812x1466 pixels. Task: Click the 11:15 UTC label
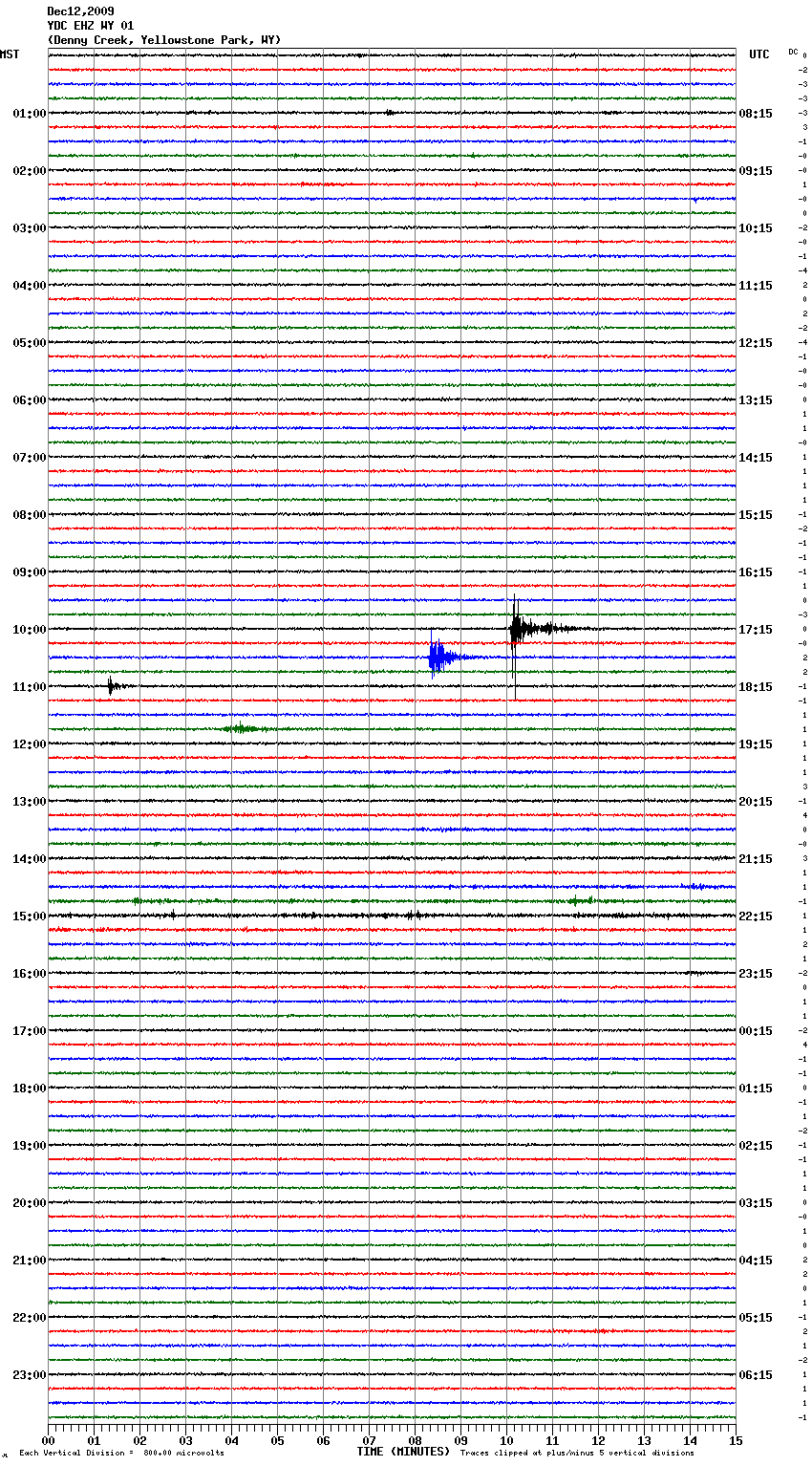pyautogui.click(x=756, y=286)
